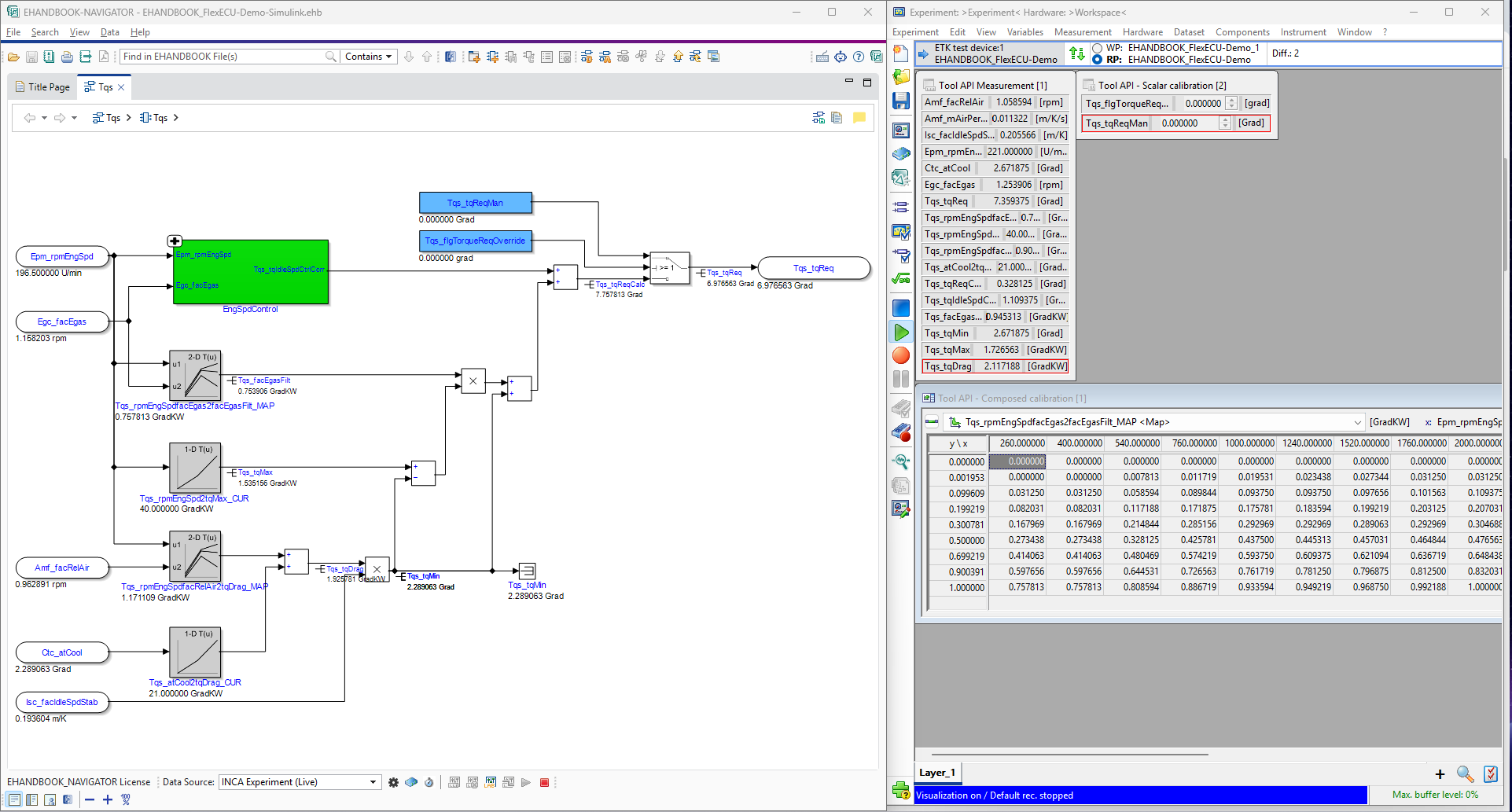Start visualization with the green play icon
The image size is (1512, 812).
tap(900, 332)
